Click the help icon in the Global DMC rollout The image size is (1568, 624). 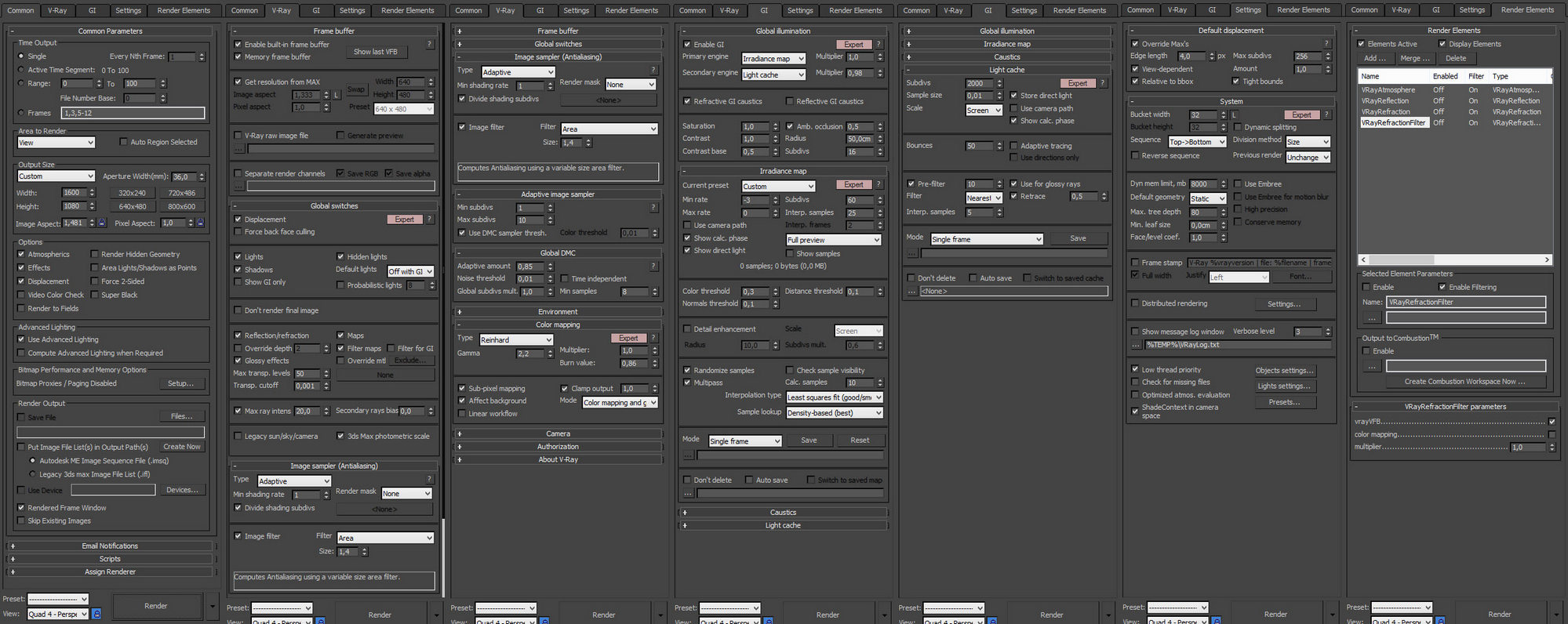[653, 267]
